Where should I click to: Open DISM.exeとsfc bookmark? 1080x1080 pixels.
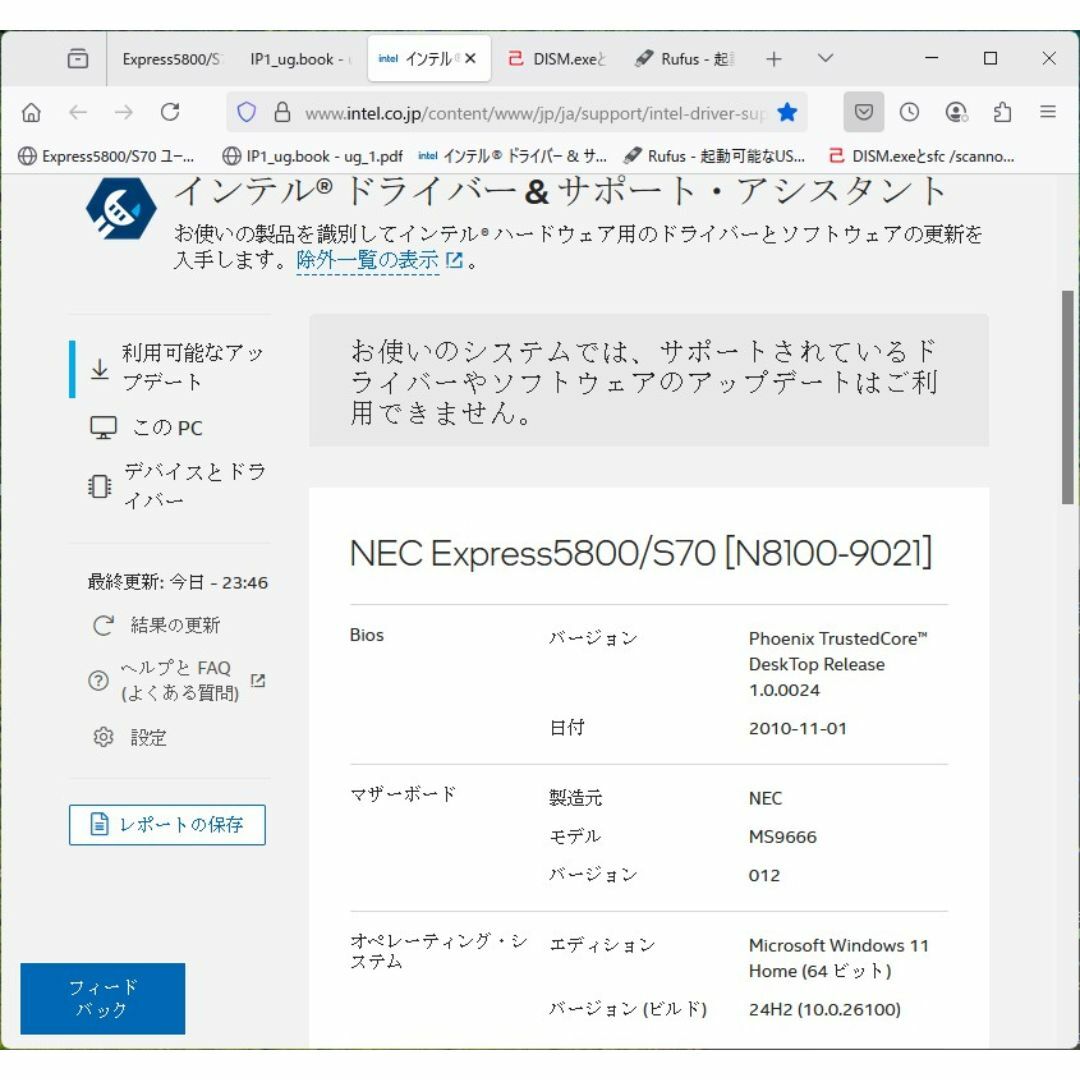(x=922, y=156)
